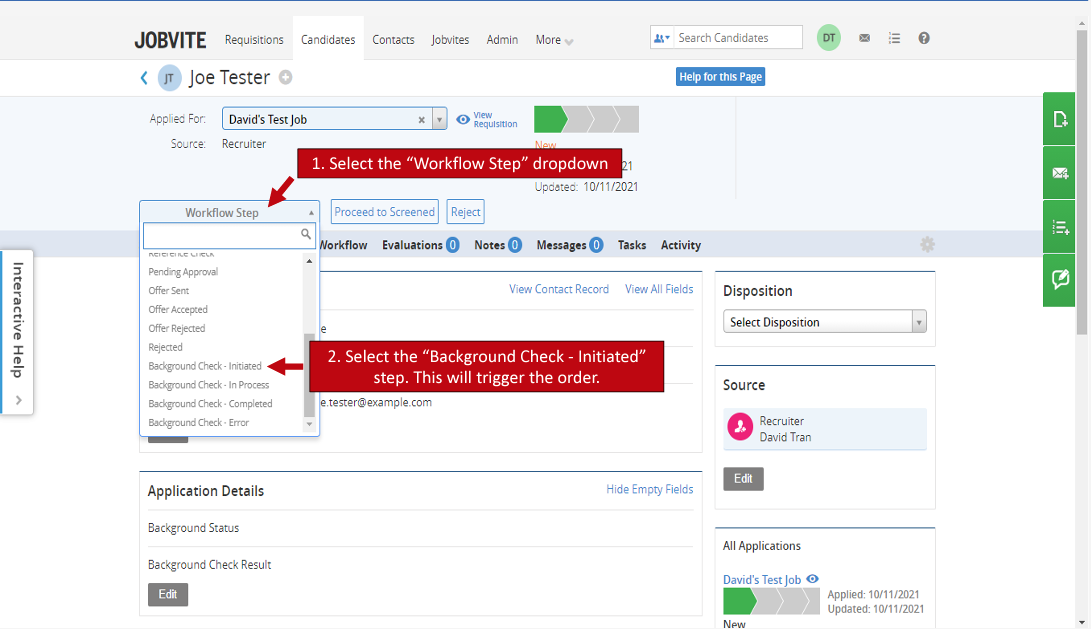Click the green add document sidebar icon
This screenshot has width=1091, height=629.
(x=1060, y=120)
